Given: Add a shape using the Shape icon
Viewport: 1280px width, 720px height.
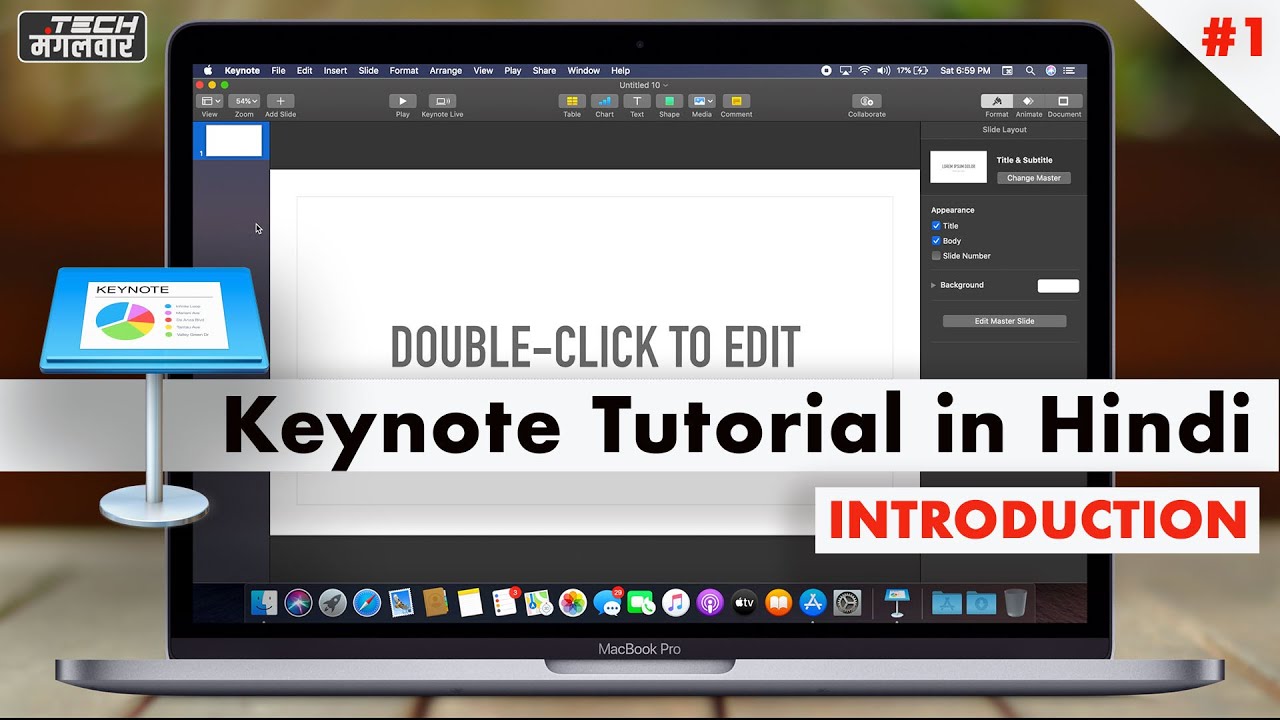Looking at the screenshot, I should pyautogui.click(x=669, y=101).
